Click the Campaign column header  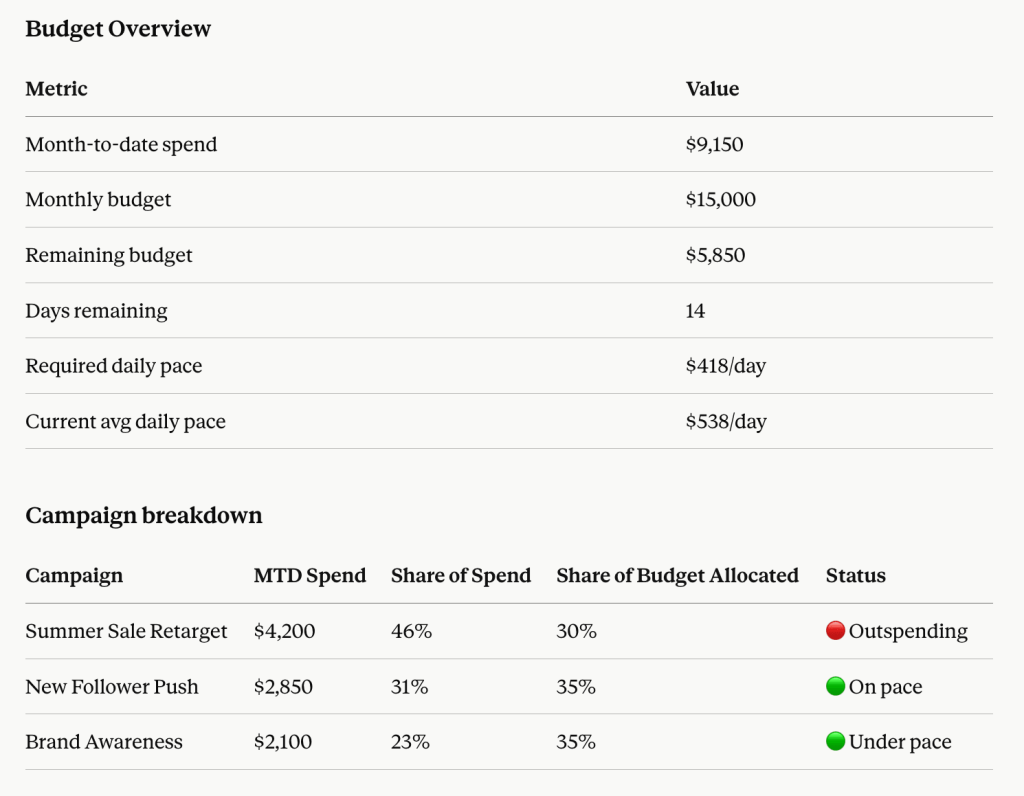[74, 576]
